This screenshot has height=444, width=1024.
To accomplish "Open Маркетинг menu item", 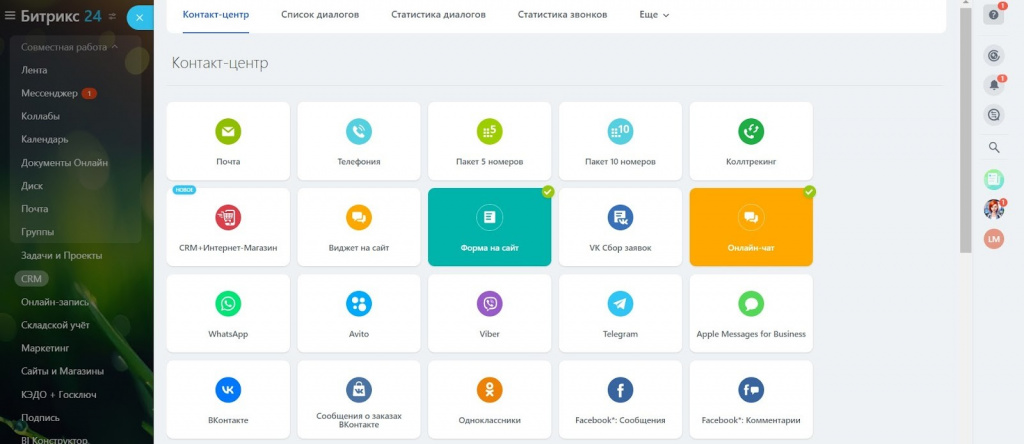I will (x=45, y=348).
